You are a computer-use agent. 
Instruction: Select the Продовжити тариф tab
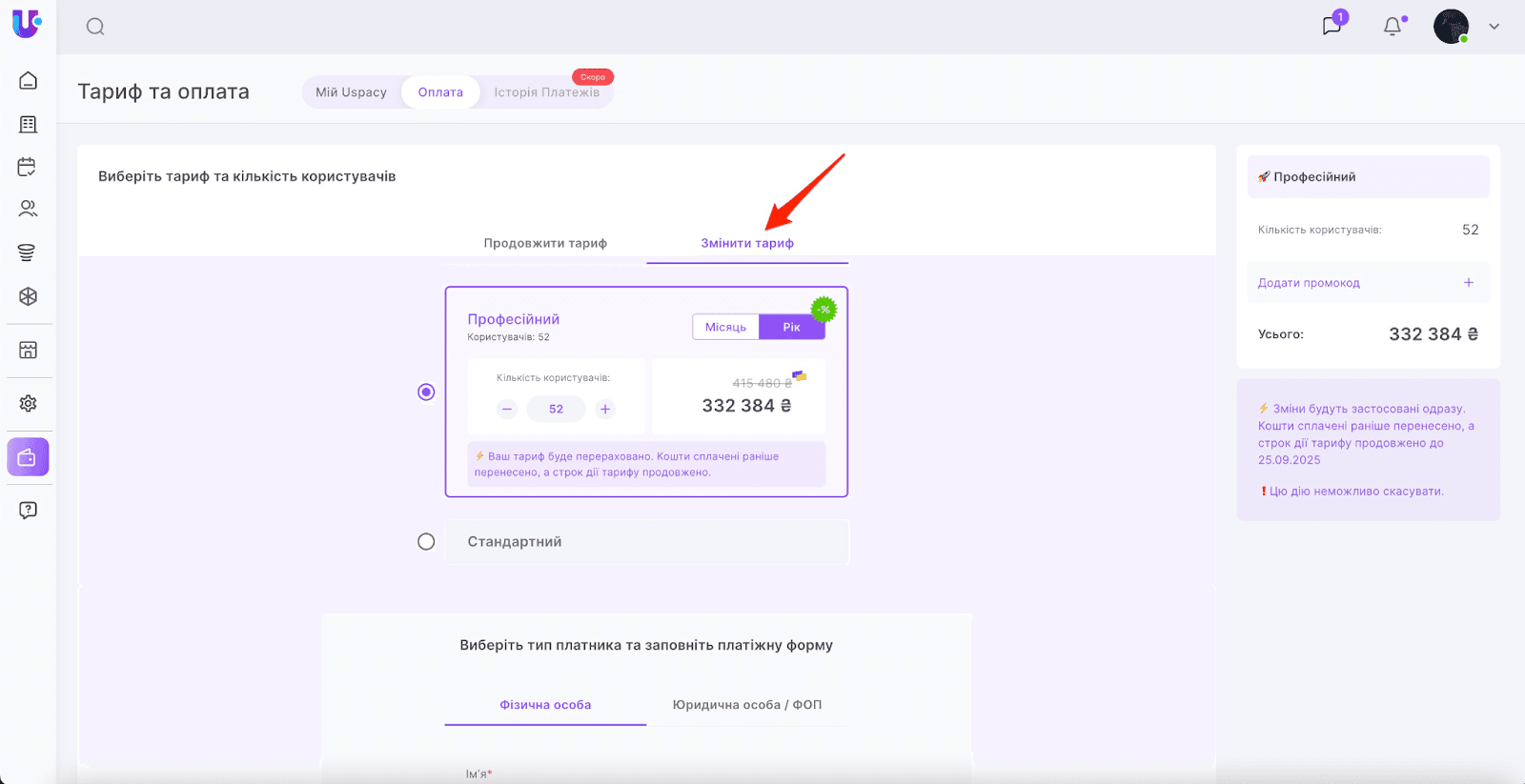pyautogui.click(x=545, y=243)
